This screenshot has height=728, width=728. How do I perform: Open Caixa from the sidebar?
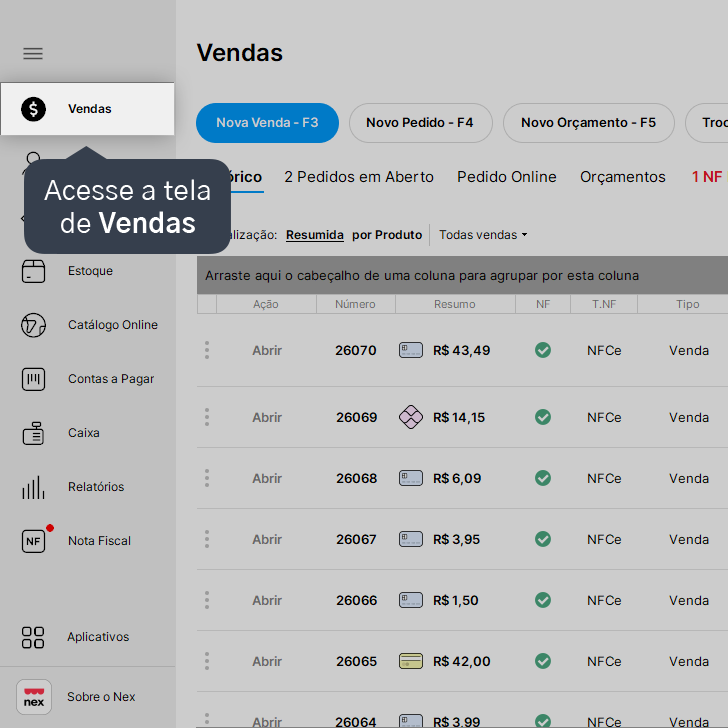(x=84, y=433)
